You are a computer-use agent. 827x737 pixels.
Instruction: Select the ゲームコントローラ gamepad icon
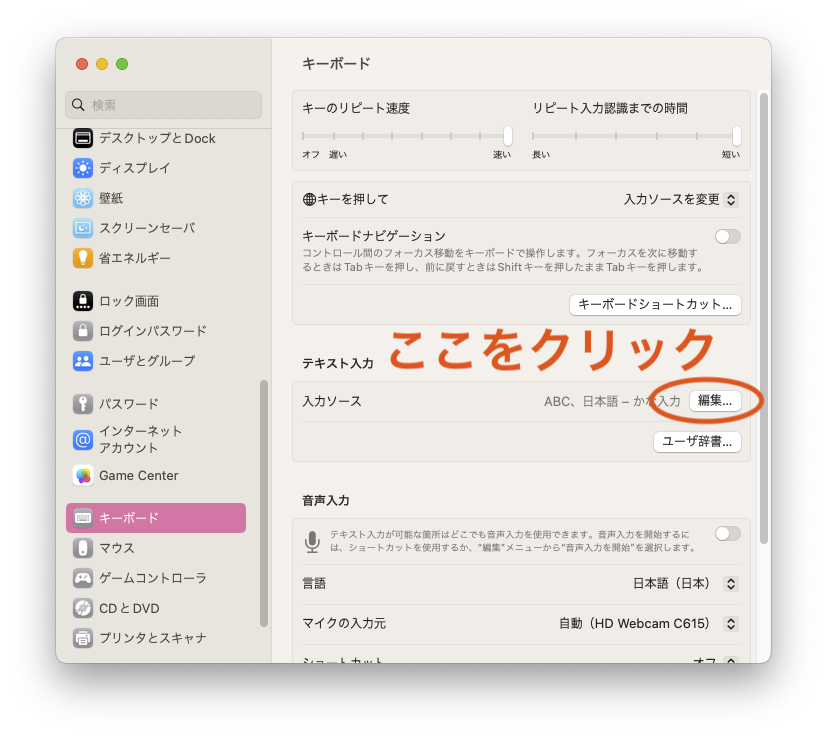coord(83,578)
